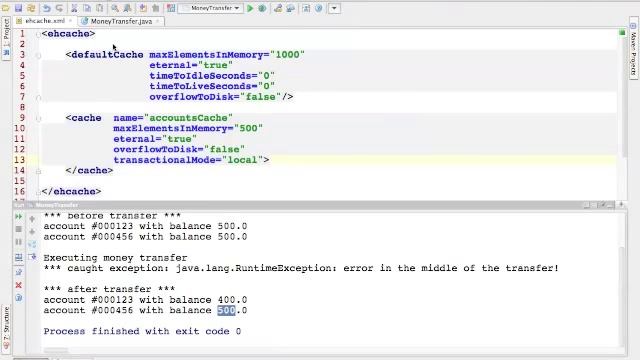Close Run tab with red X icon

tap(18, 285)
